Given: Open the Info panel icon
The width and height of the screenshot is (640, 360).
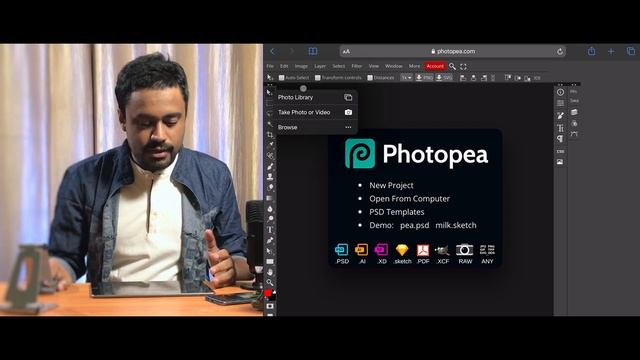Looking at the screenshot, I should tap(560, 92).
